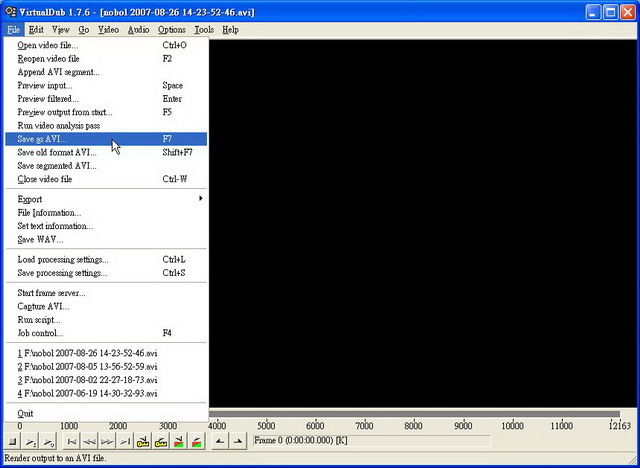Open recent file nobol 2007-06-19 14-30-32-93.avi
Image resolution: width=640 pixels, height=468 pixels.
click(x=106, y=393)
